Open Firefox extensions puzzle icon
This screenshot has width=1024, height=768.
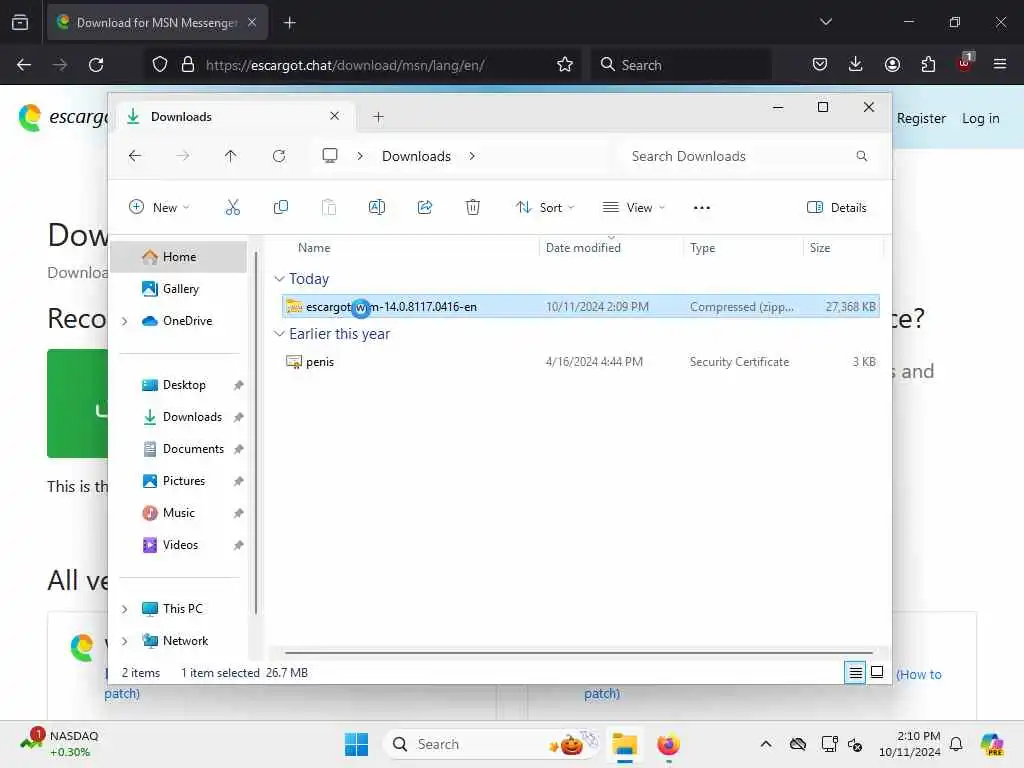pyautogui.click(x=928, y=64)
